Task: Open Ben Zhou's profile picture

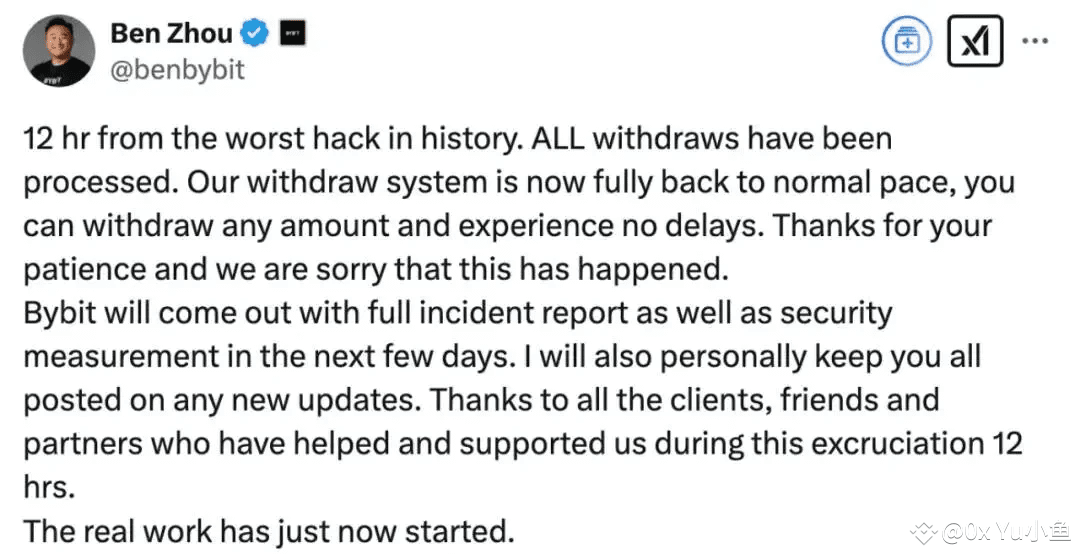Action: 59,51
